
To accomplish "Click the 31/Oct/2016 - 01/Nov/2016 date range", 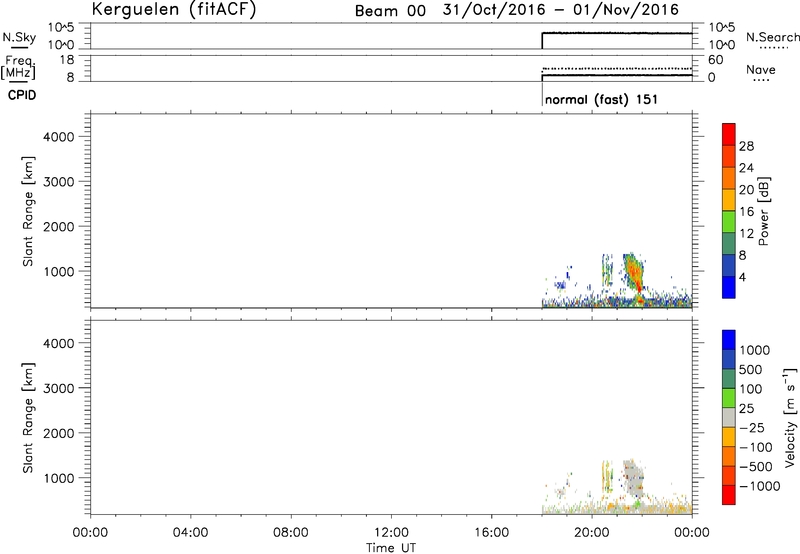I will (561, 10).
